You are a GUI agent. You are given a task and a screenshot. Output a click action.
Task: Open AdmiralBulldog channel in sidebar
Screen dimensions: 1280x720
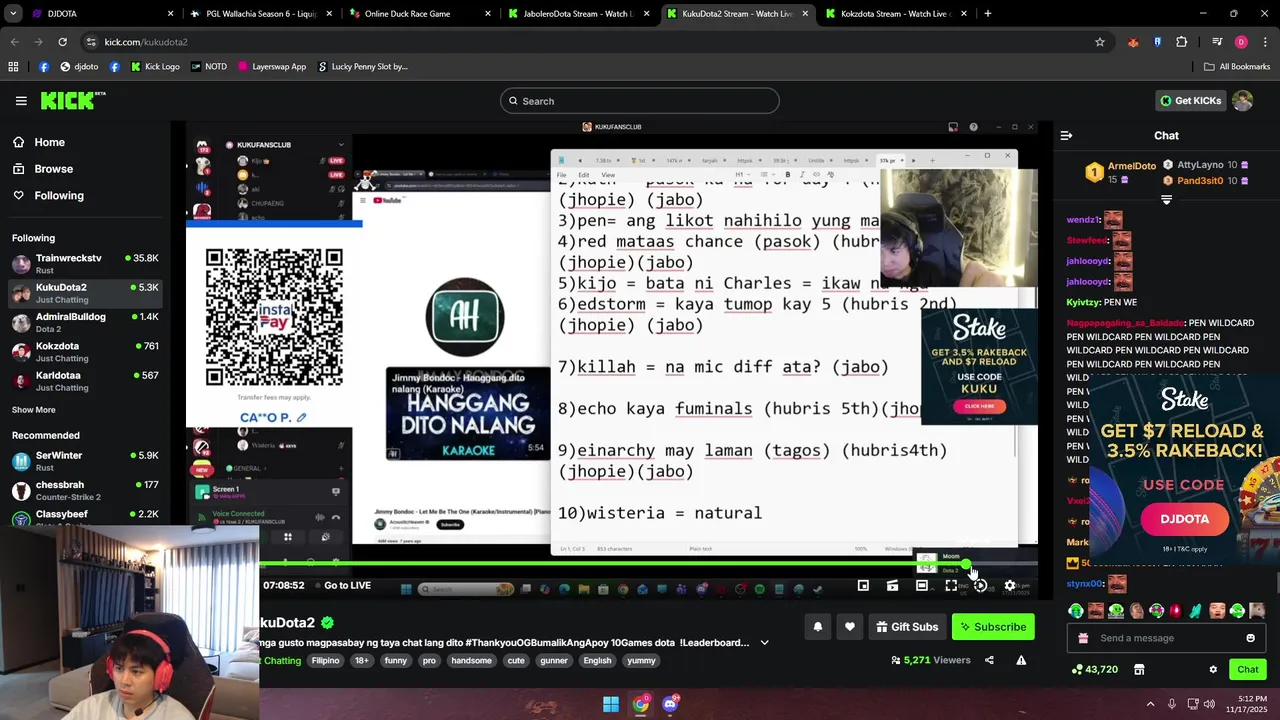(x=85, y=323)
